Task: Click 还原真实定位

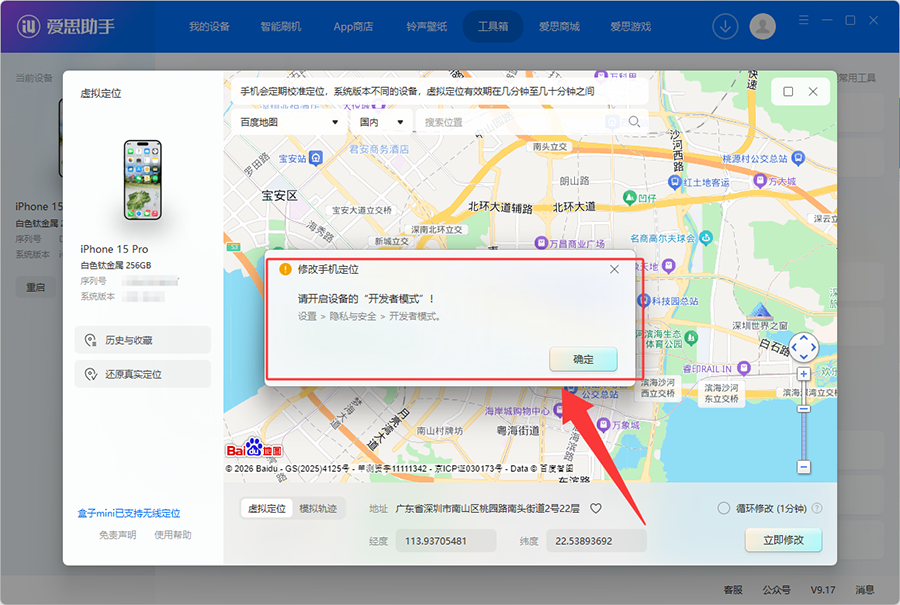Action: (142, 374)
